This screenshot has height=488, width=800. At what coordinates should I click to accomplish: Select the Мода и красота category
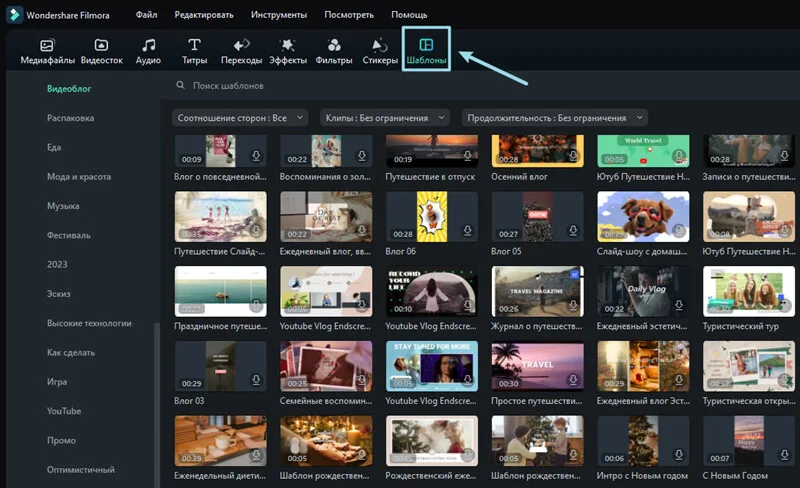click(79, 177)
